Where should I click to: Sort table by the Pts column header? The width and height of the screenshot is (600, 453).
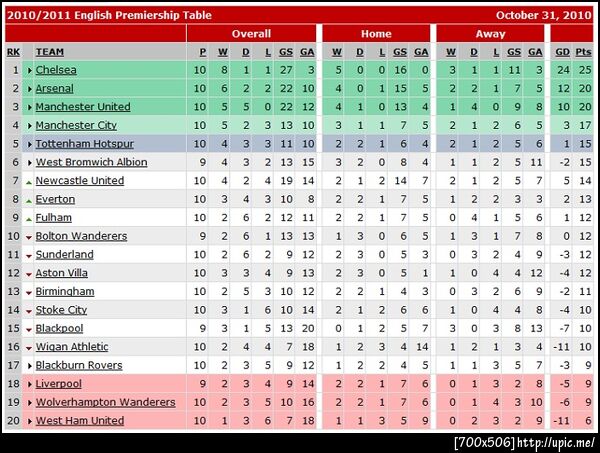[x=585, y=51]
